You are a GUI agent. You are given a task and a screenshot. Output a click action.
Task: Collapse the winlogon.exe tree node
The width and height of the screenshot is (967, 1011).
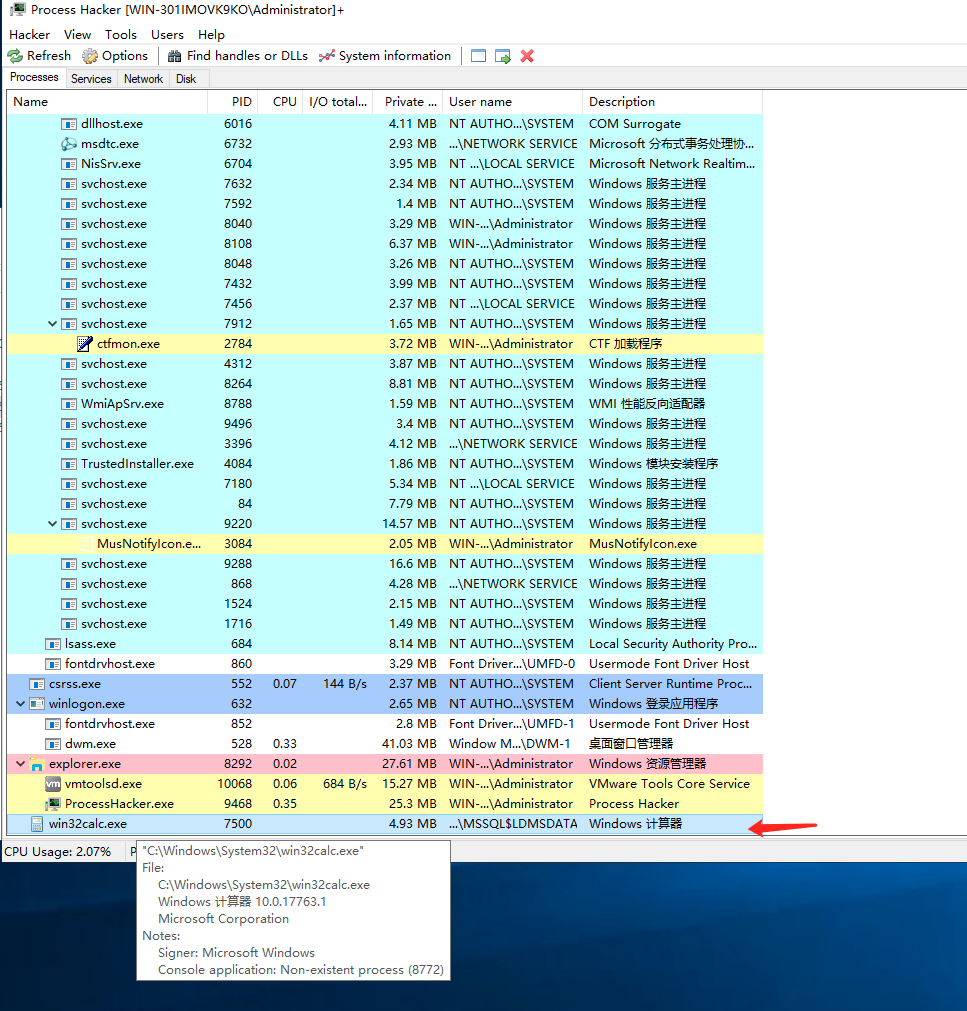(x=21, y=703)
